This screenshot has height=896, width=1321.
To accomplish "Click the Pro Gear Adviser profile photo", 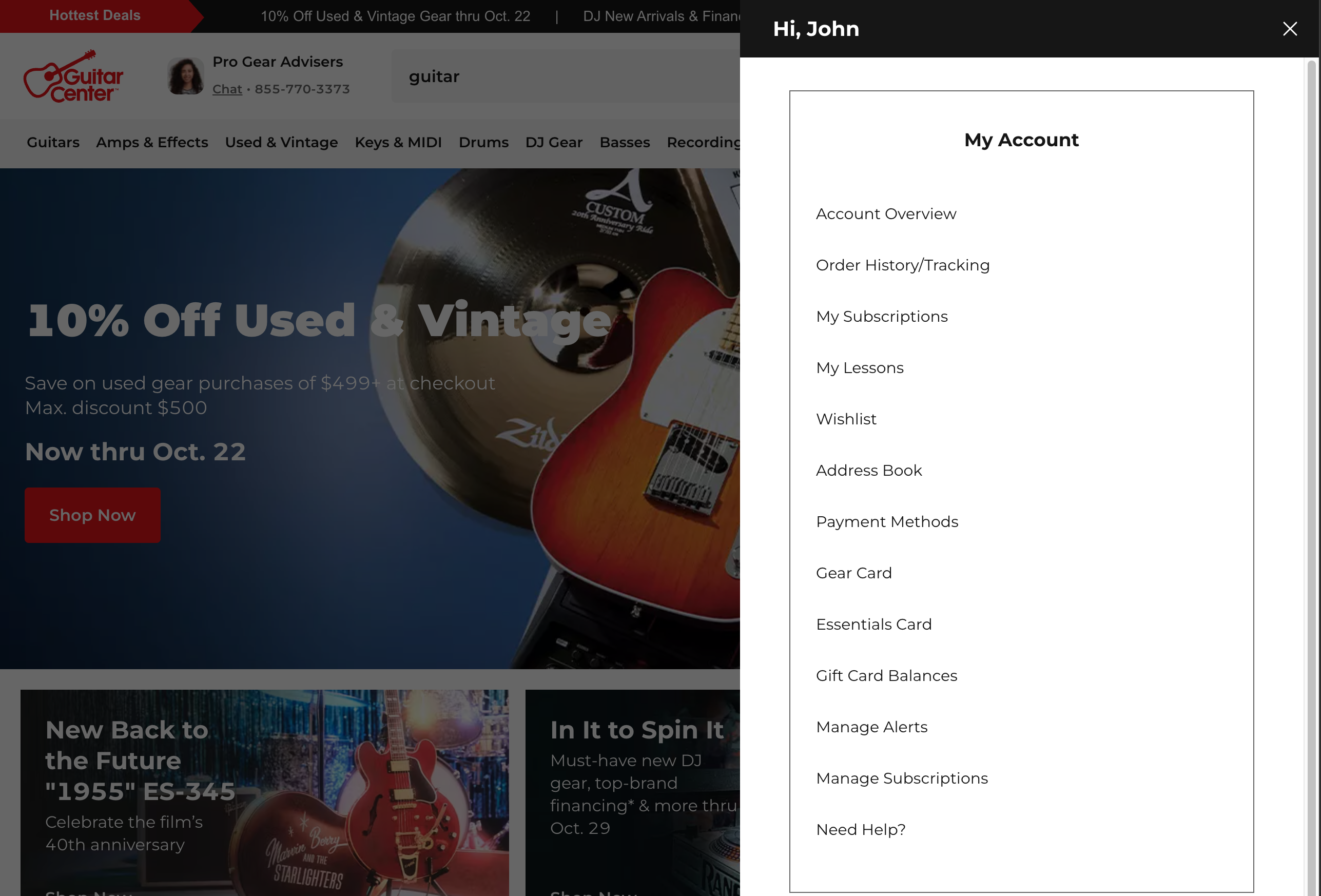I will 185,74.
